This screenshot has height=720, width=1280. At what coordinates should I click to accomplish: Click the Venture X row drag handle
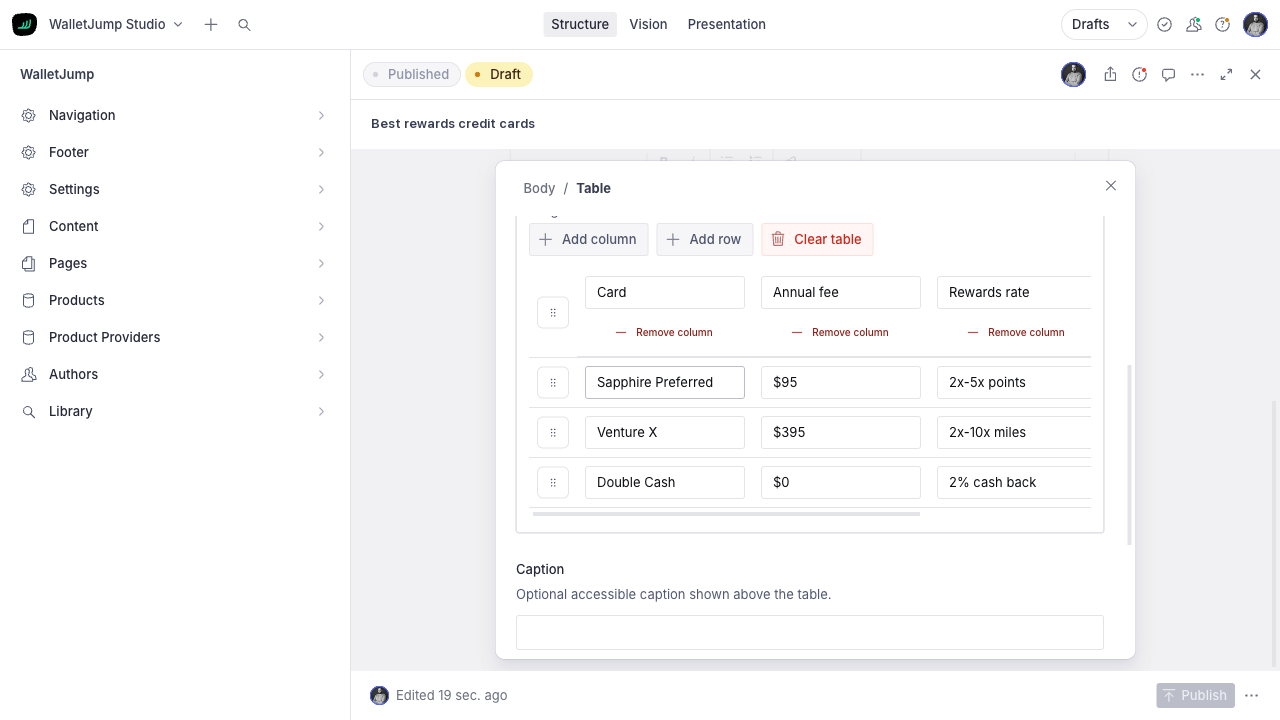(x=553, y=432)
